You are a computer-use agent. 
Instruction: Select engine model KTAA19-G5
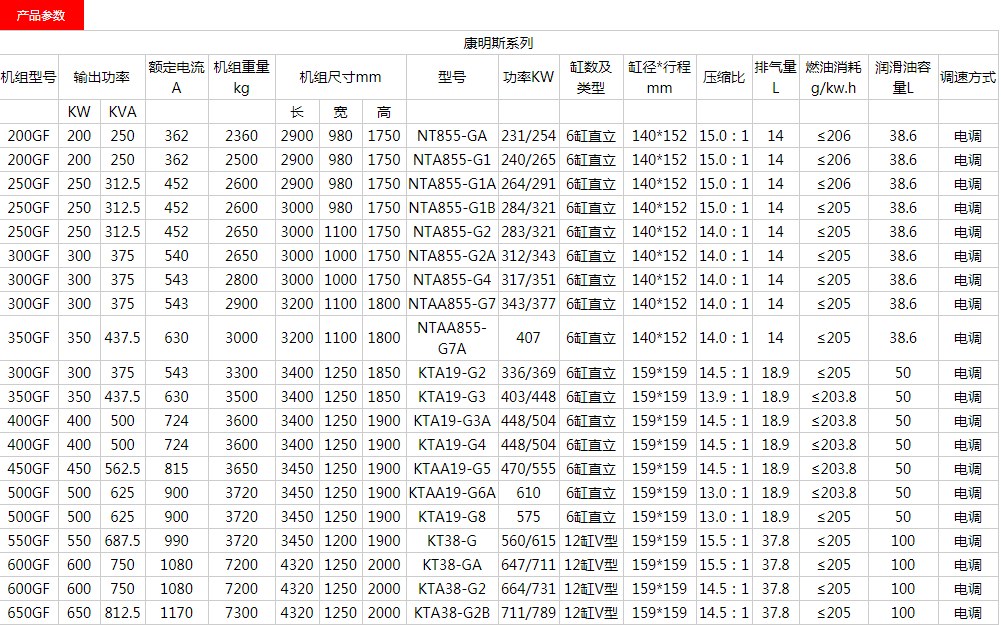point(452,469)
